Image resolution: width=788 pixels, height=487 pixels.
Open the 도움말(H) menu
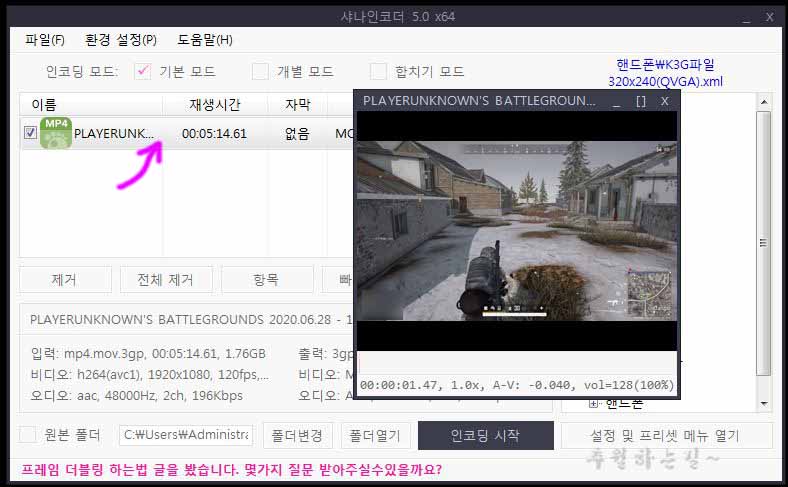point(205,40)
